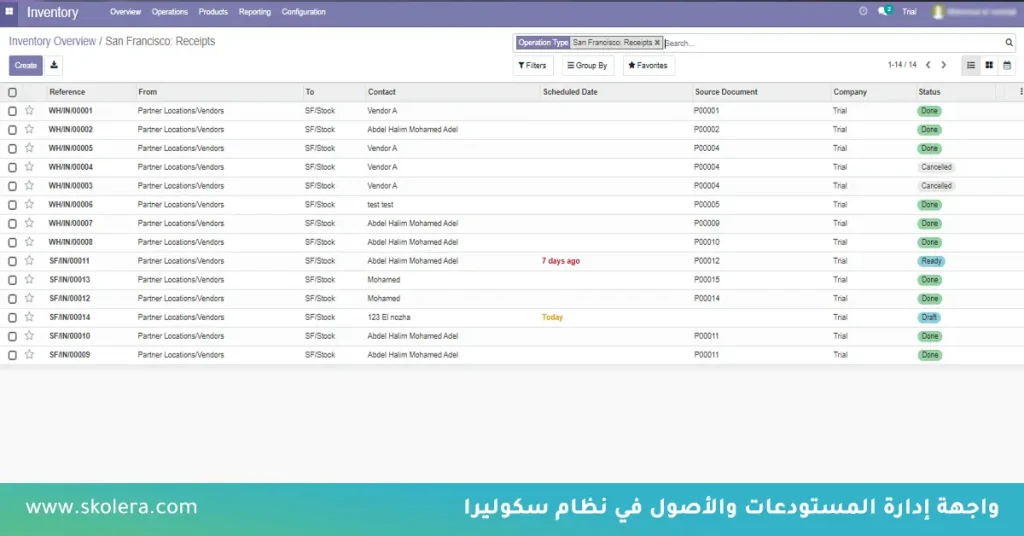The image size is (1024, 536).
Task: Open the activities clock icon
Action: [863, 11]
